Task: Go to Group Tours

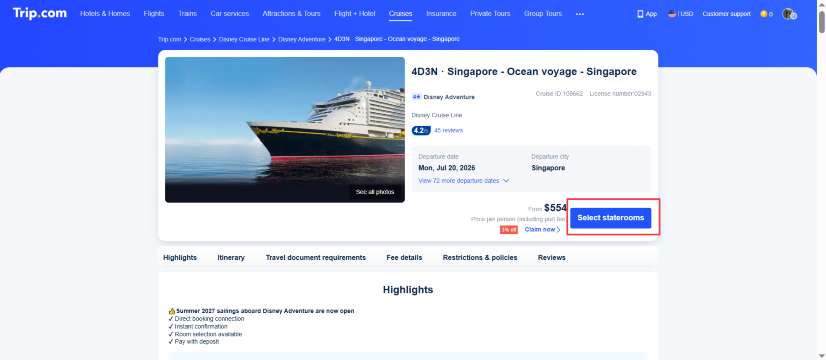Action: (543, 14)
